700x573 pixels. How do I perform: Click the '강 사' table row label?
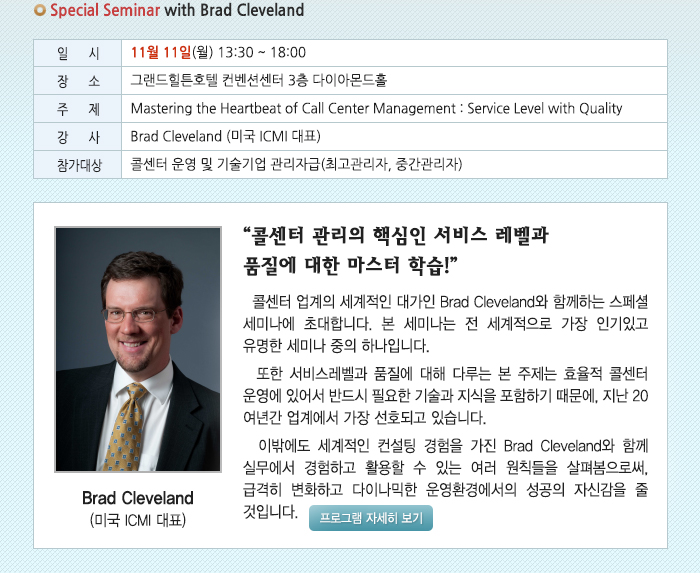[78, 137]
